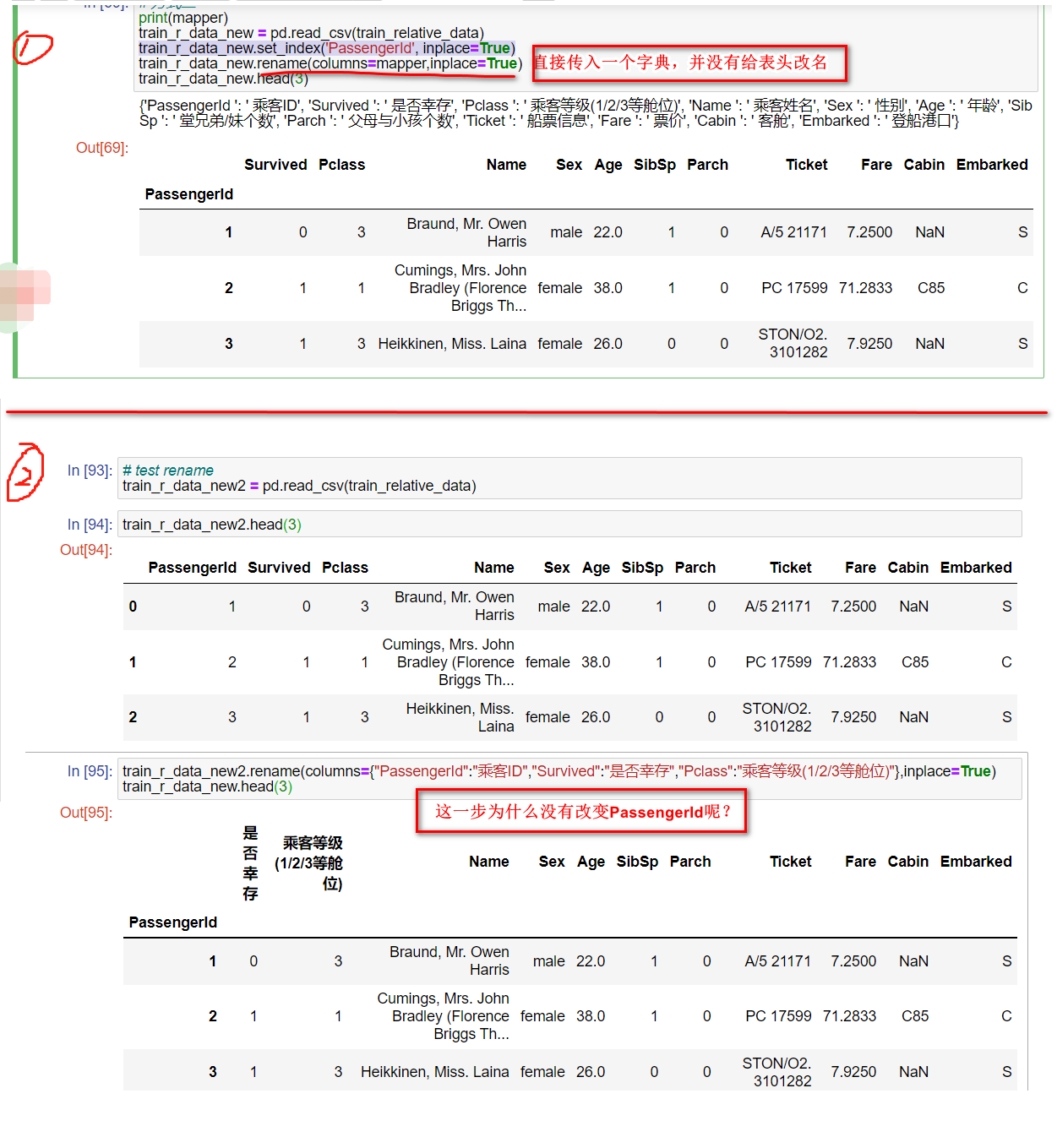
Task: Click Cabin column header in Out[94] table
Action: pos(908,568)
